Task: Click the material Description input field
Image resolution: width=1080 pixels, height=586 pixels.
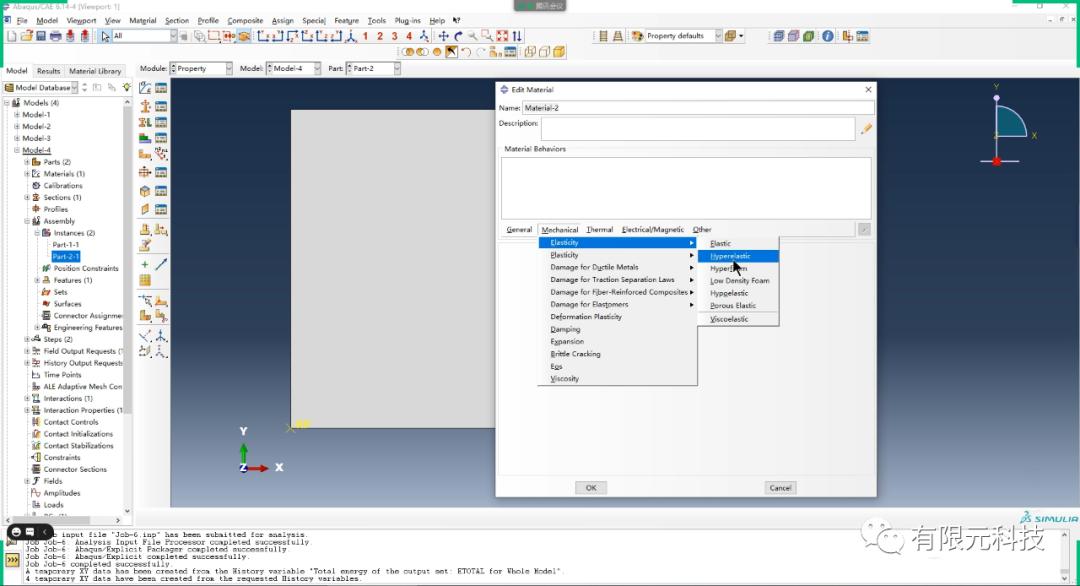Action: 698,128
